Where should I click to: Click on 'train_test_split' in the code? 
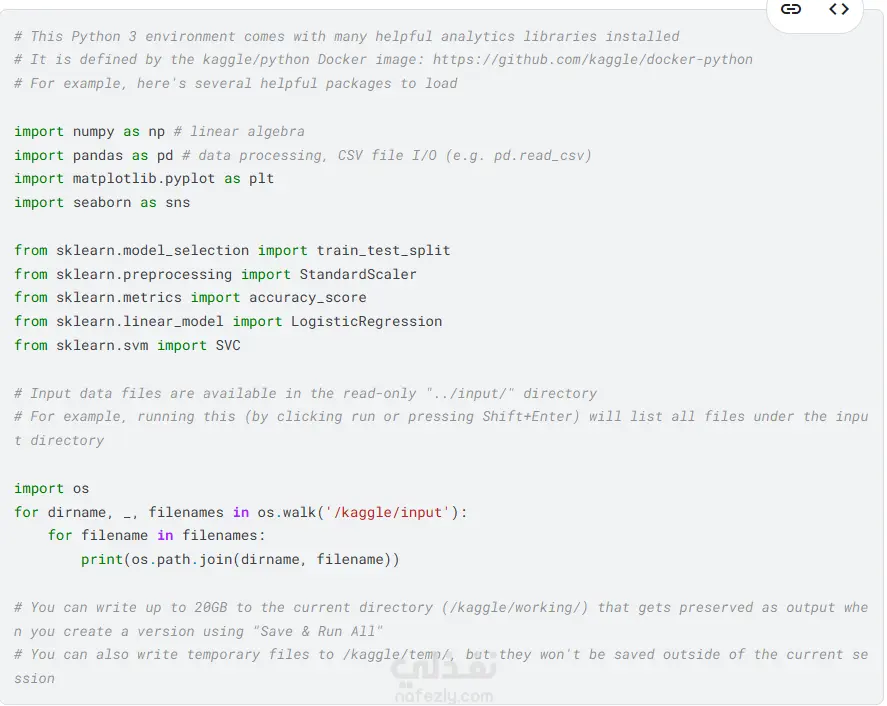tap(384, 250)
